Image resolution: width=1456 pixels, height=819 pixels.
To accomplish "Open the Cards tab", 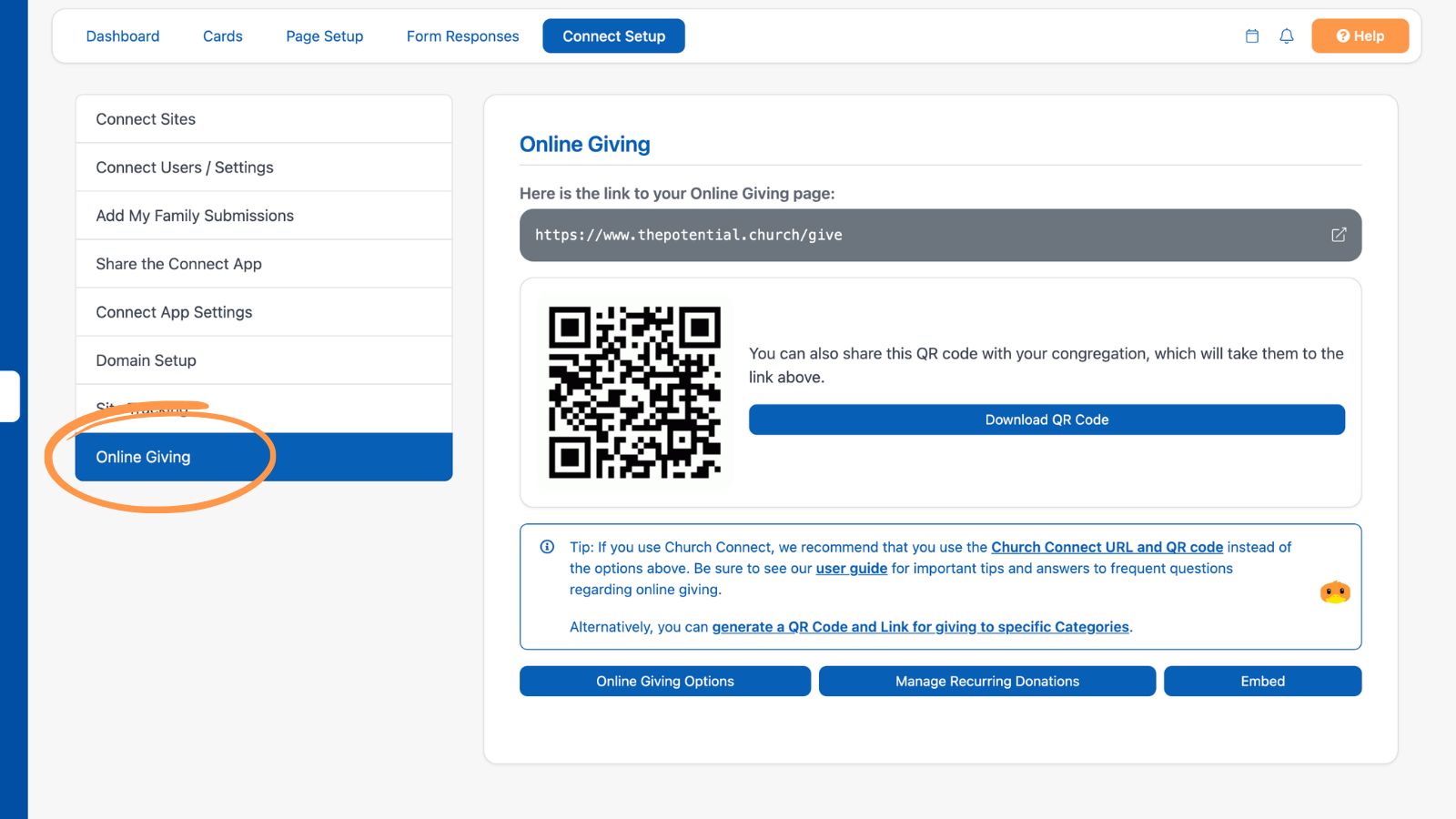I will (x=223, y=36).
